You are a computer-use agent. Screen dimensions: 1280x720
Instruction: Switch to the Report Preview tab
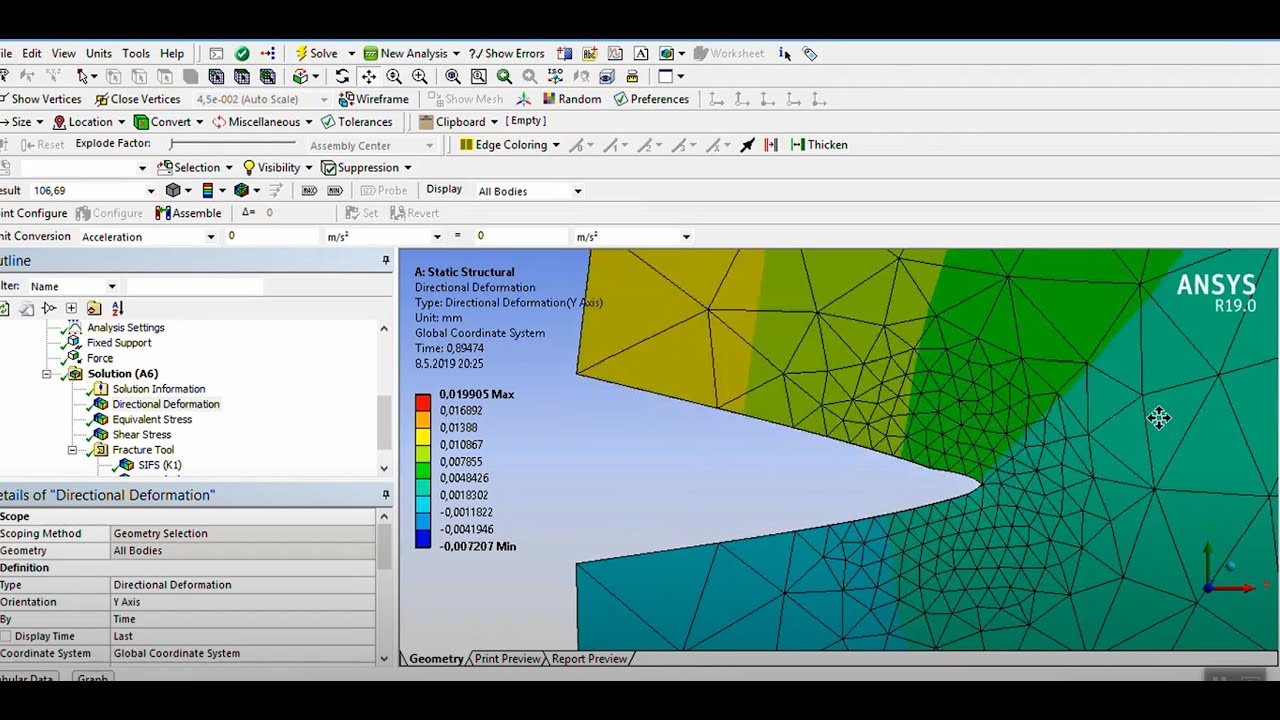point(588,658)
